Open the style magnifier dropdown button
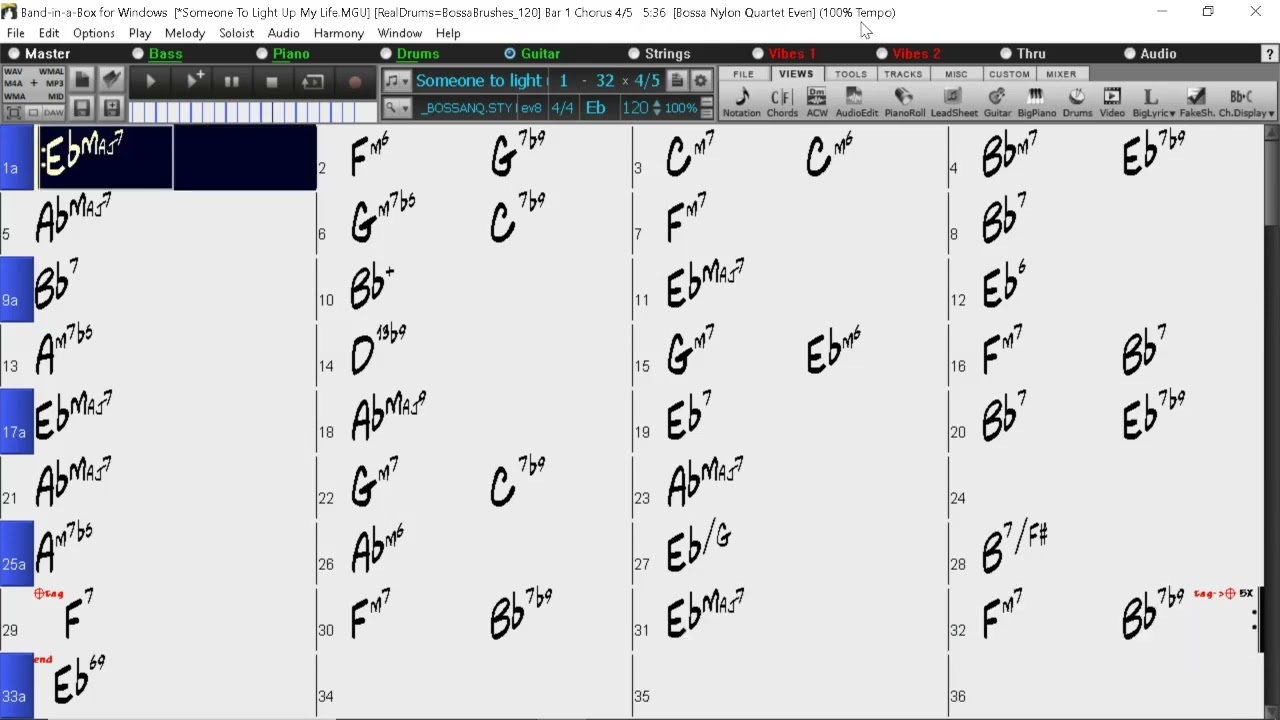1280x720 pixels. coord(397,108)
